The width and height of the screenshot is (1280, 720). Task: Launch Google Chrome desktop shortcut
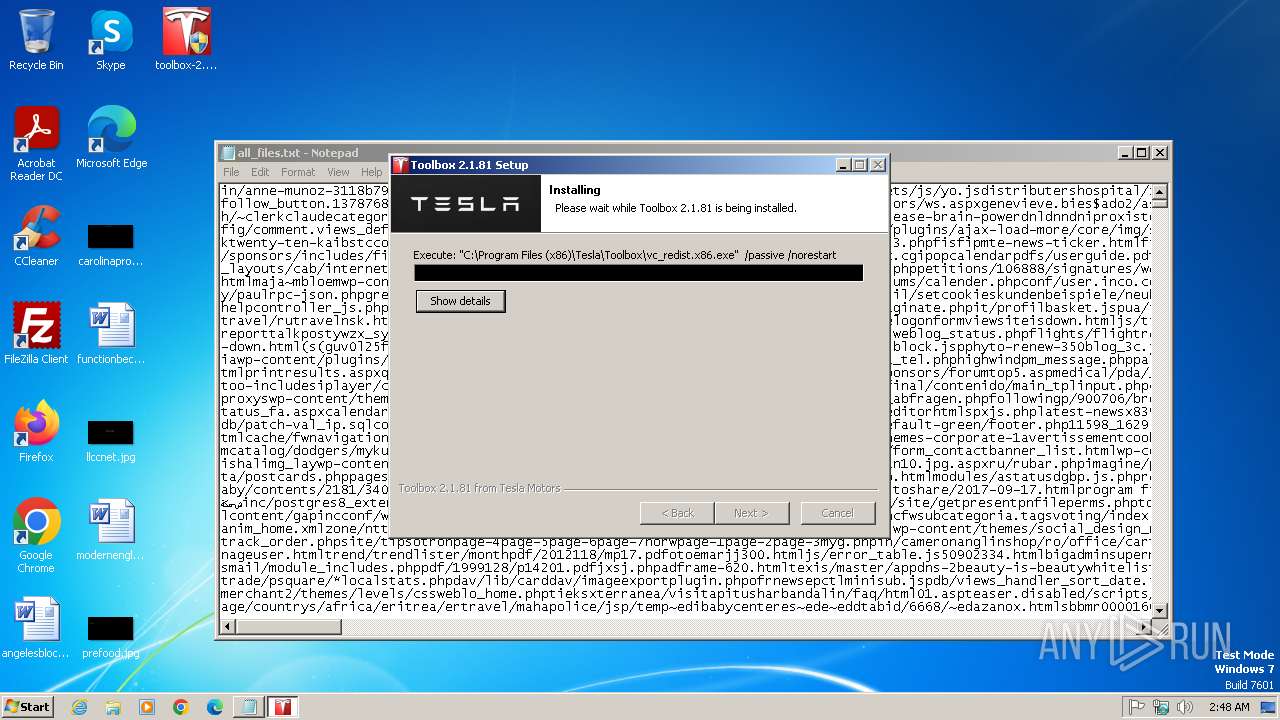36,536
